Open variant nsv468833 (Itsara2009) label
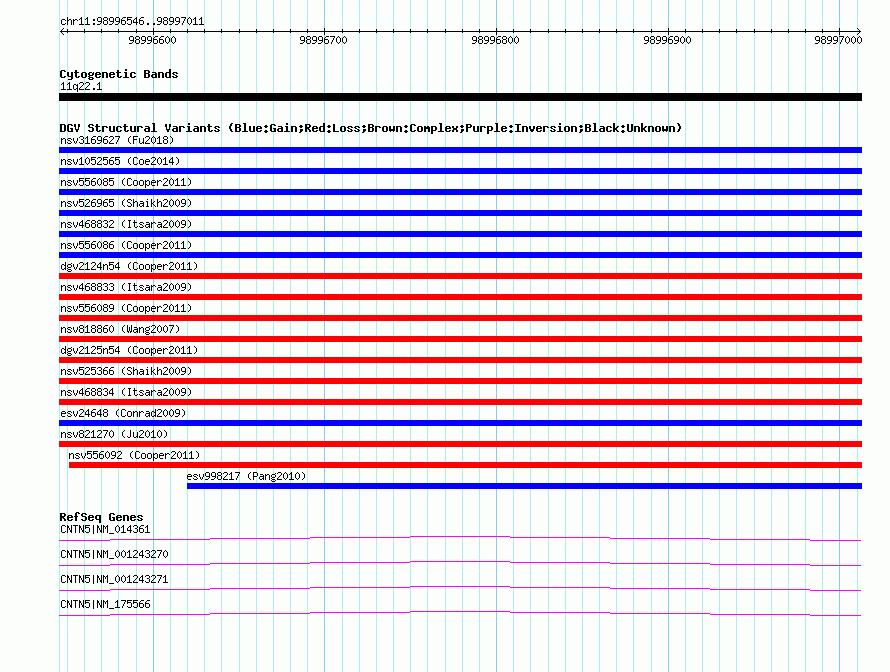The image size is (890, 672). pyautogui.click(x=126, y=287)
